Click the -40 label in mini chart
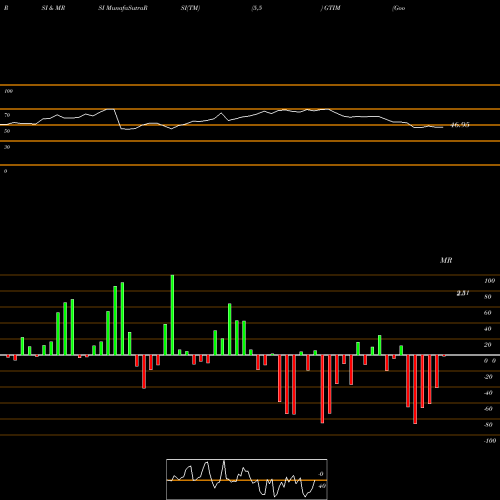This screenshot has width=500, height=500. 321,486
